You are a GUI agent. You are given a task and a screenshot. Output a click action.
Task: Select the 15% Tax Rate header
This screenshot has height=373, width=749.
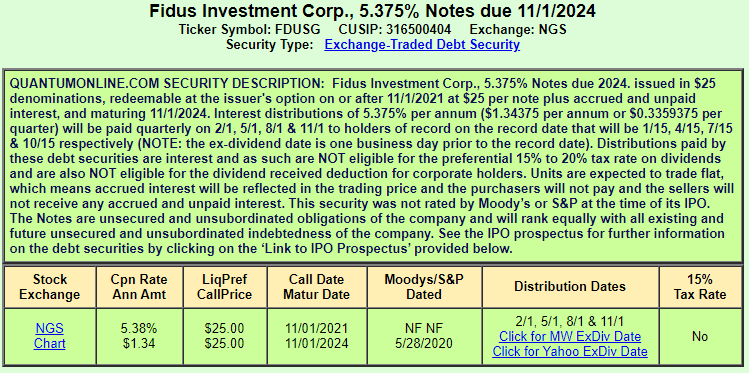pyautogui.click(x=700, y=287)
